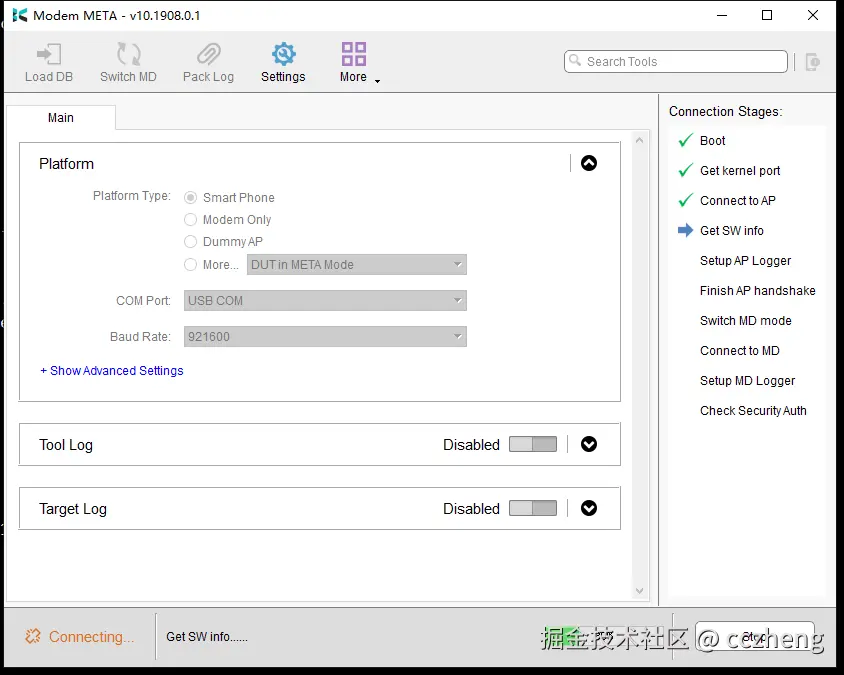Image resolution: width=844 pixels, height=675 pixels.
Task: Click the Setup AP Logger stage
Action: 745,261
